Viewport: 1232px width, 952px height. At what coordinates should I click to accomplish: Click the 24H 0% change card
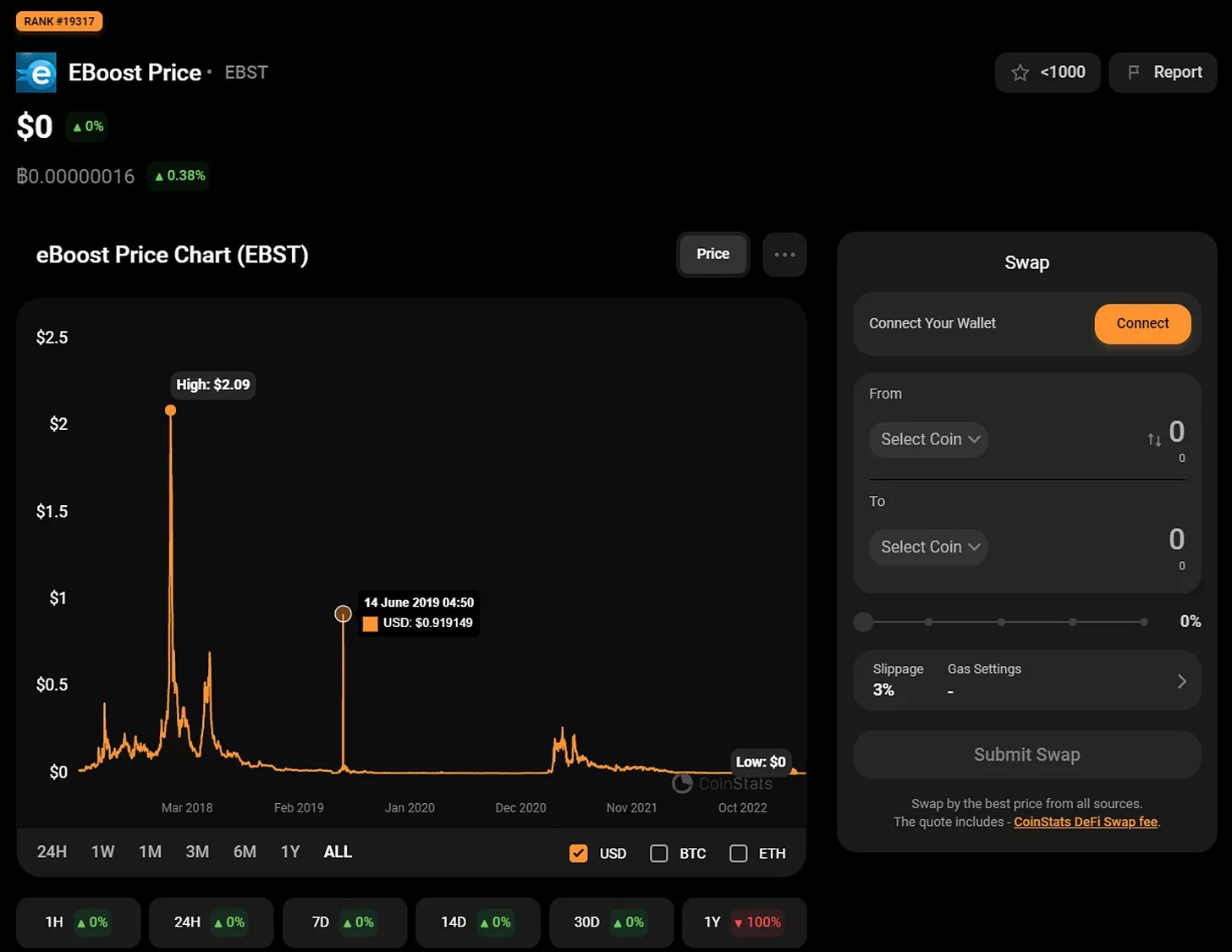(x=211, y=922)
